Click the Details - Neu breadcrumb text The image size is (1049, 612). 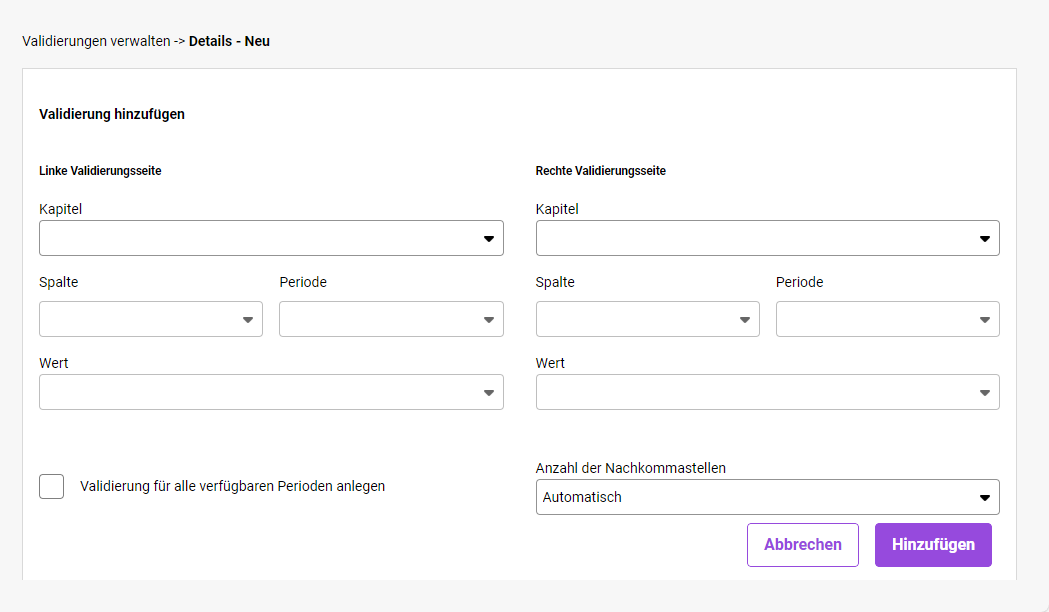(229, 41)
